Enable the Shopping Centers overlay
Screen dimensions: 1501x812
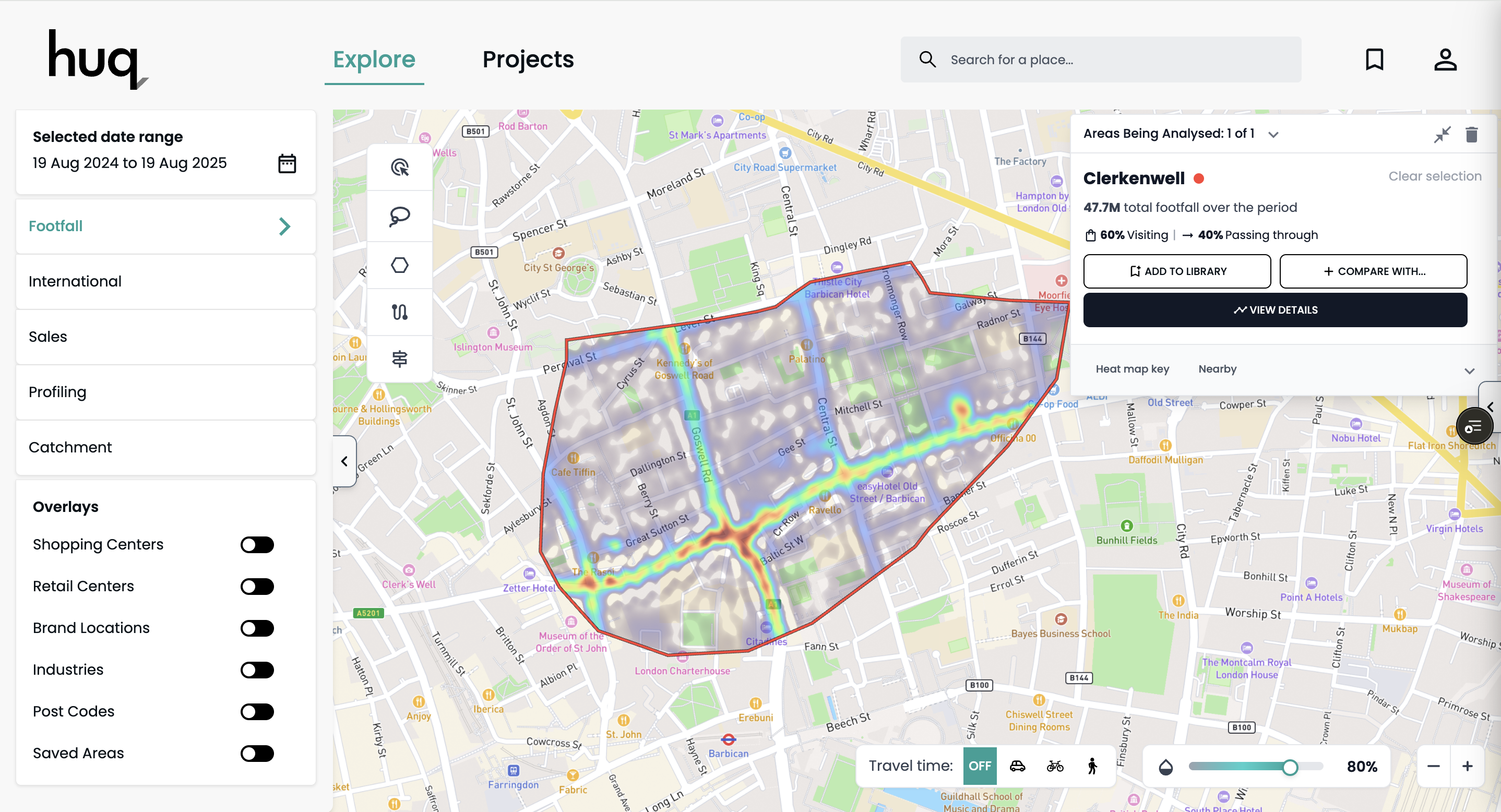[x=257, y=545]
